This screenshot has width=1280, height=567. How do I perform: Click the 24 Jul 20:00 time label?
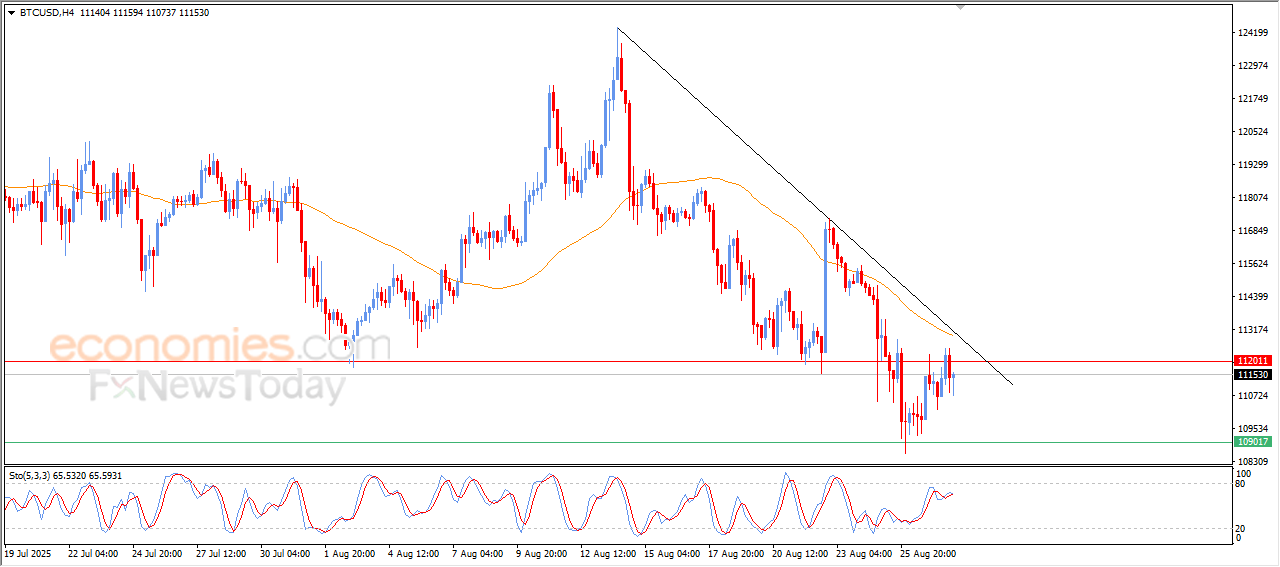pos(156,552)
